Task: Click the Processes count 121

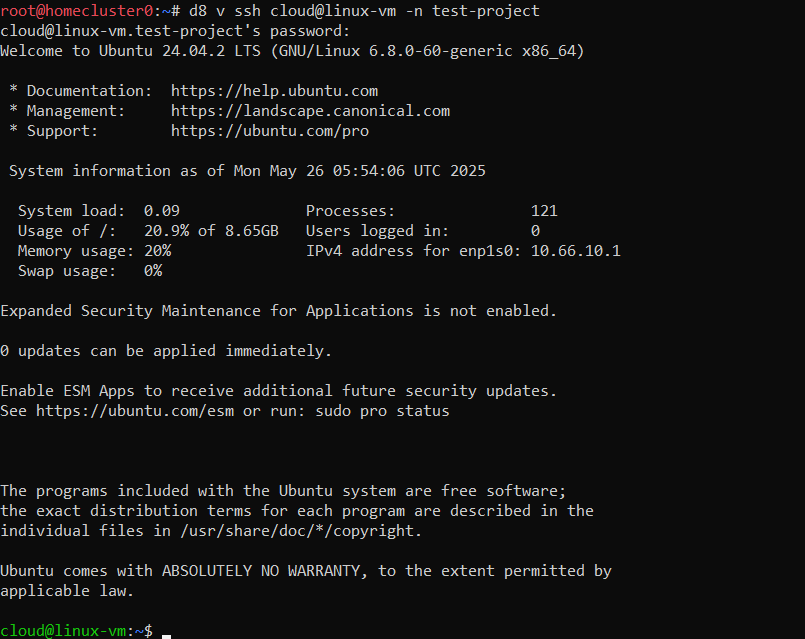Action: click(x=544, y=211)
